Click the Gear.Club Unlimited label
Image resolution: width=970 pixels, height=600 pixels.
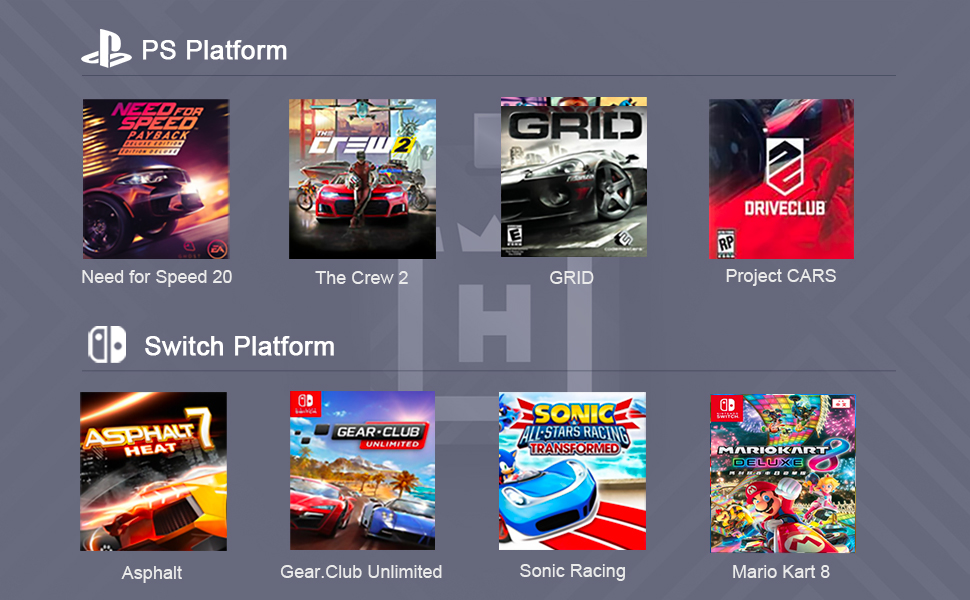click(361, 572)
